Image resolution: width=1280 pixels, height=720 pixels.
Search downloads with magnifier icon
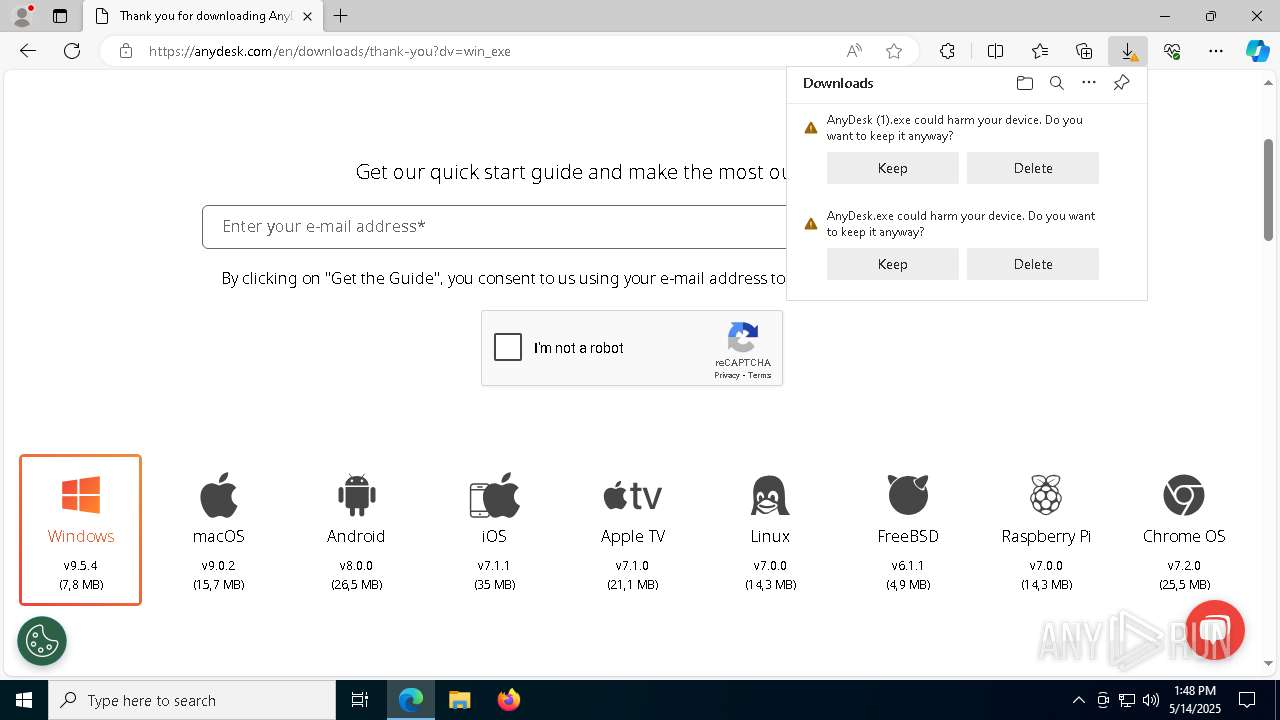(1056, 83)
